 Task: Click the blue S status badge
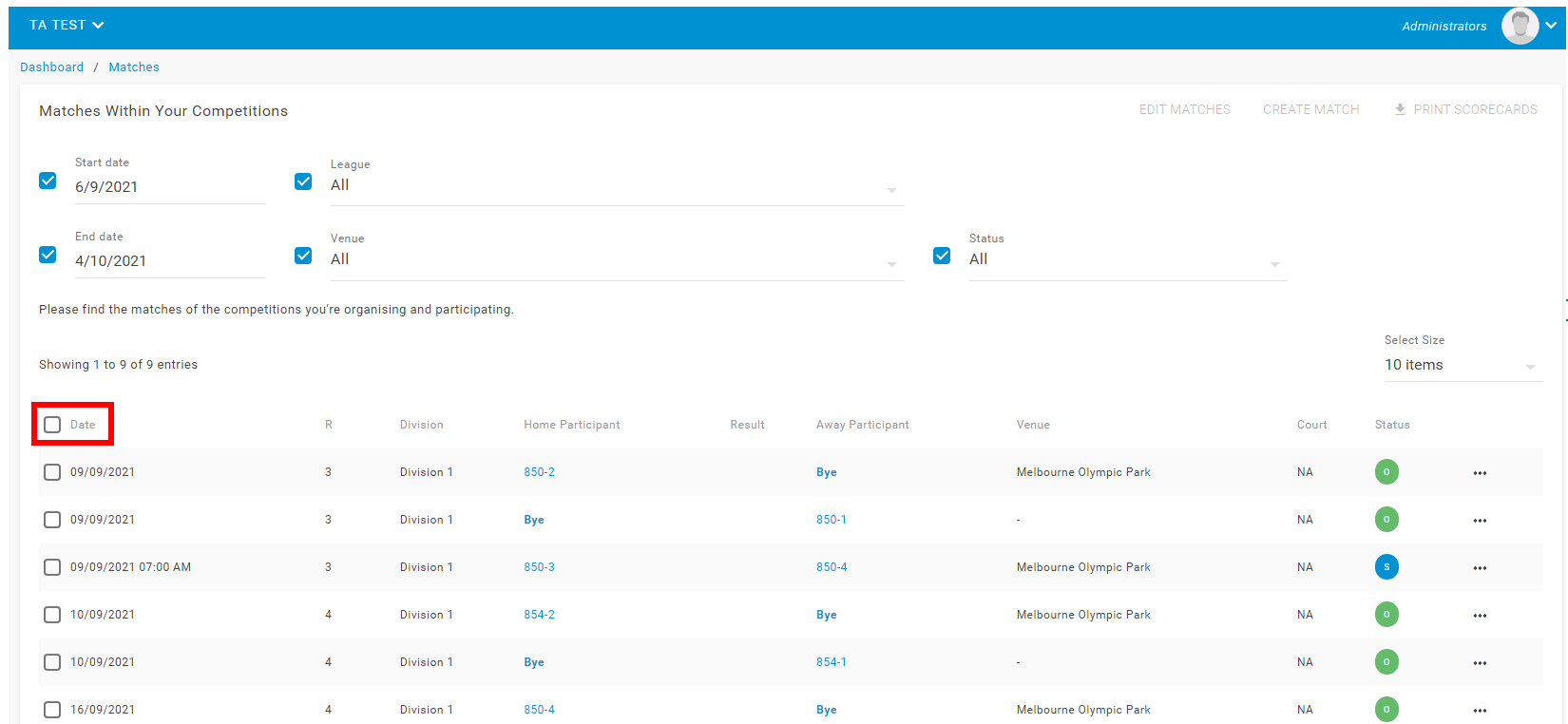[x=1386, y=567]
